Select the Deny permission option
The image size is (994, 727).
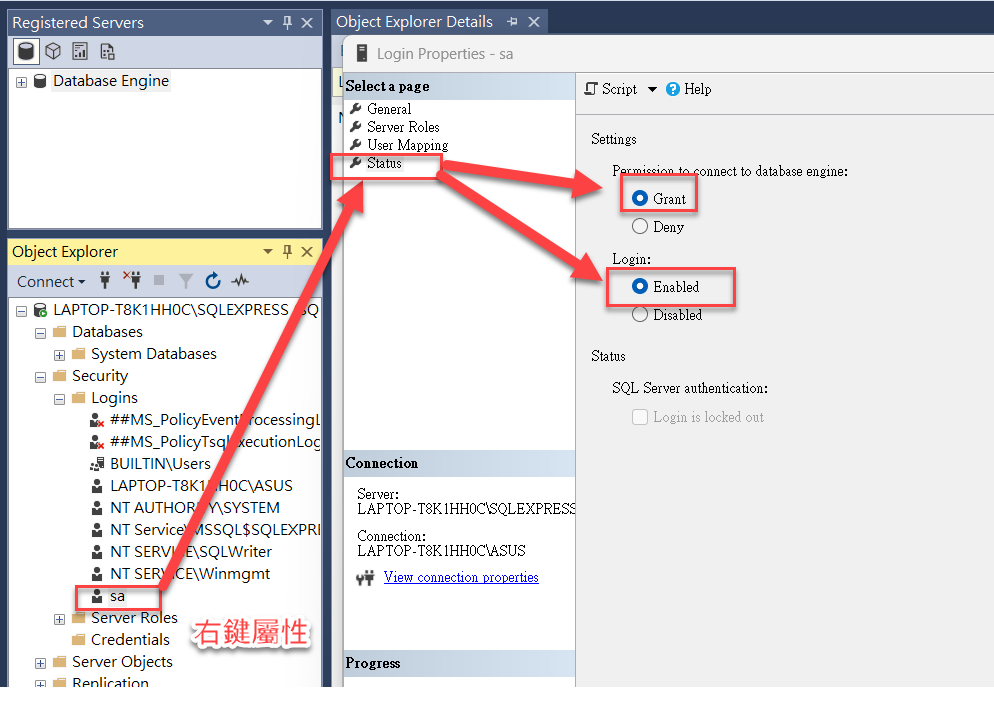point(640,226)
